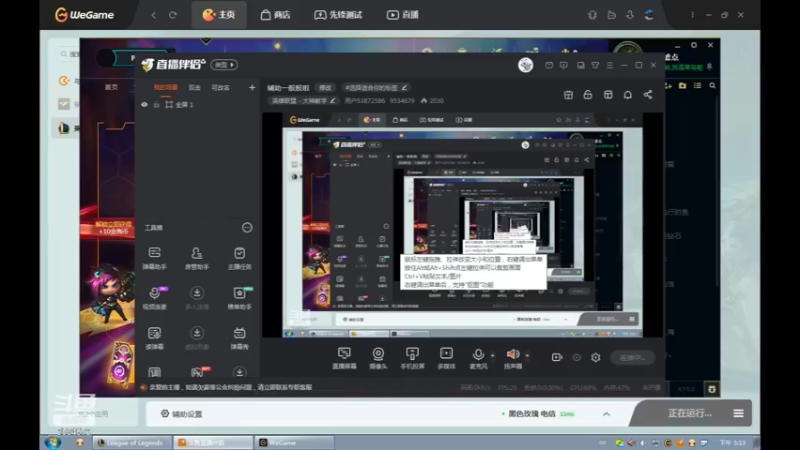Click the lock icon in stream header
Image resolution: width=800 pixels, height=450 pixels.
coord(588,95)
